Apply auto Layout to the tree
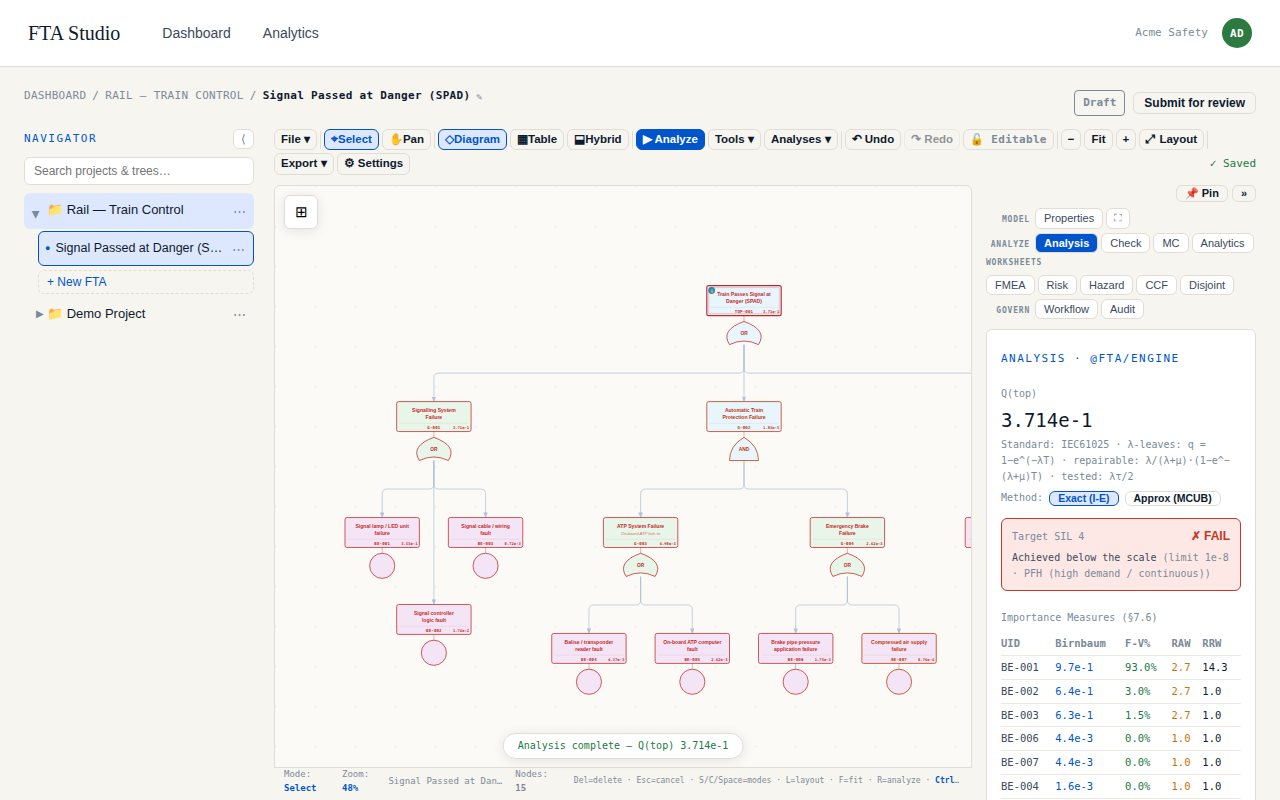The height and width of the screenshot is (800, 1280). [x=1171, y=139]
